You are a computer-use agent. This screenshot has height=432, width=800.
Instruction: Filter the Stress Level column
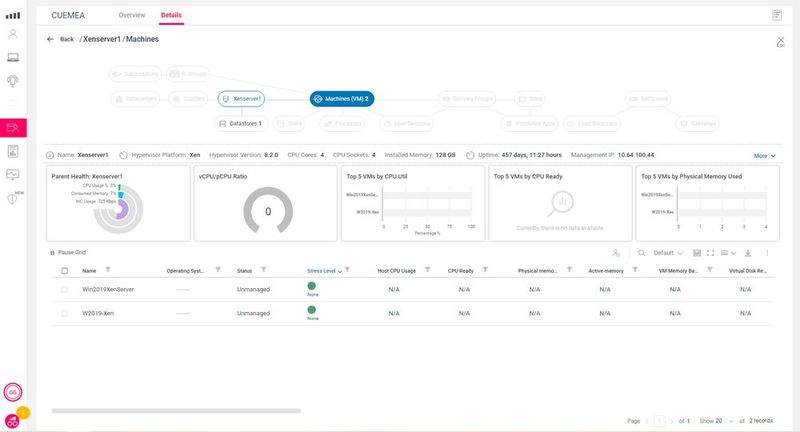[x=347, y=270]
